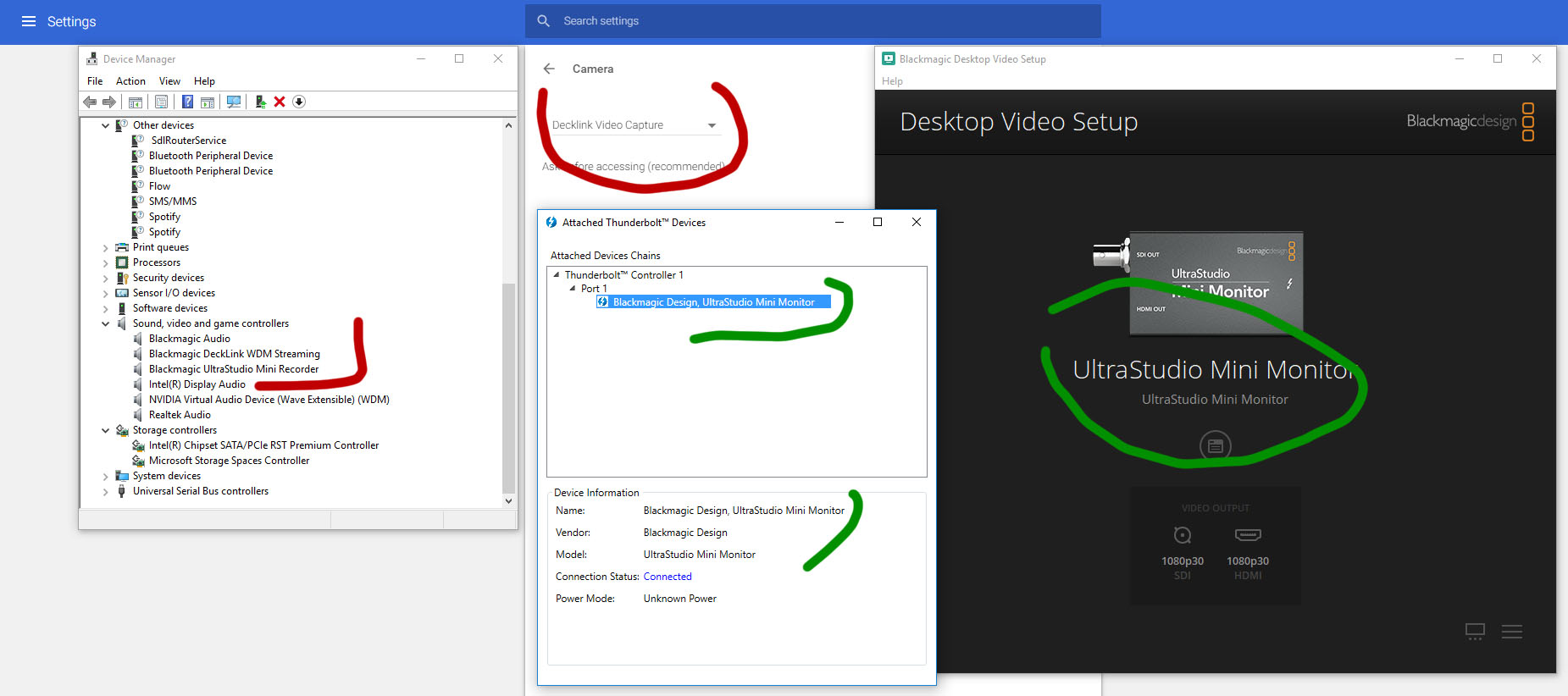1568x696 pixels.
Task: Select Blackmagic UltraStudio Mini Recorder device
Action: tap(234, 369)
